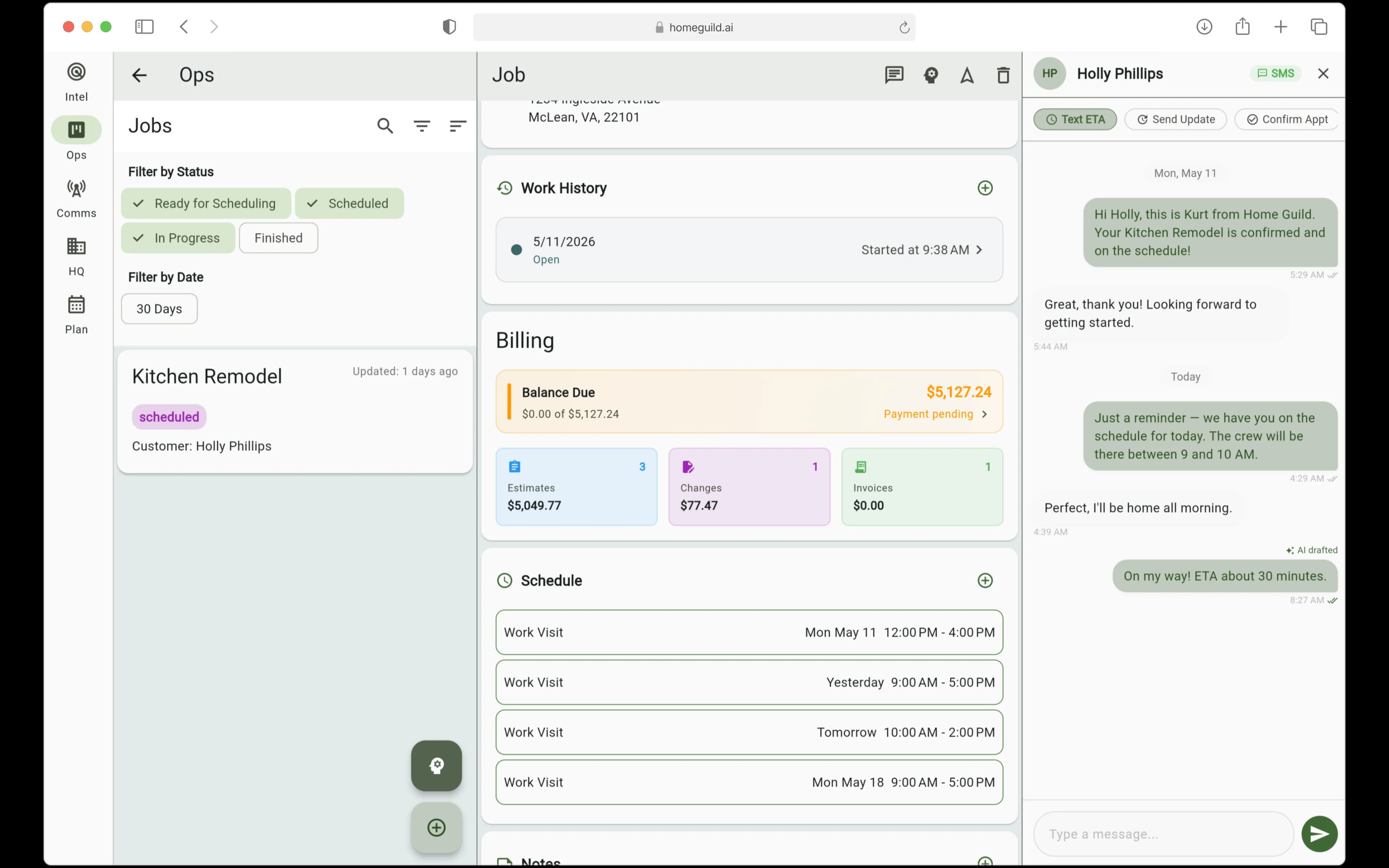Viewport: 1389px width, 868px height.
Task: Click the SMS channel badge
Action: 1275,73
